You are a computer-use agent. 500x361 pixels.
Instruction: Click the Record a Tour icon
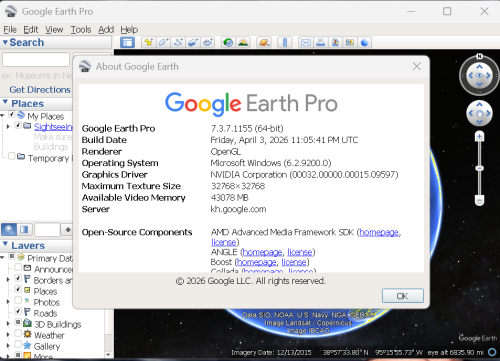pos(208,43)
